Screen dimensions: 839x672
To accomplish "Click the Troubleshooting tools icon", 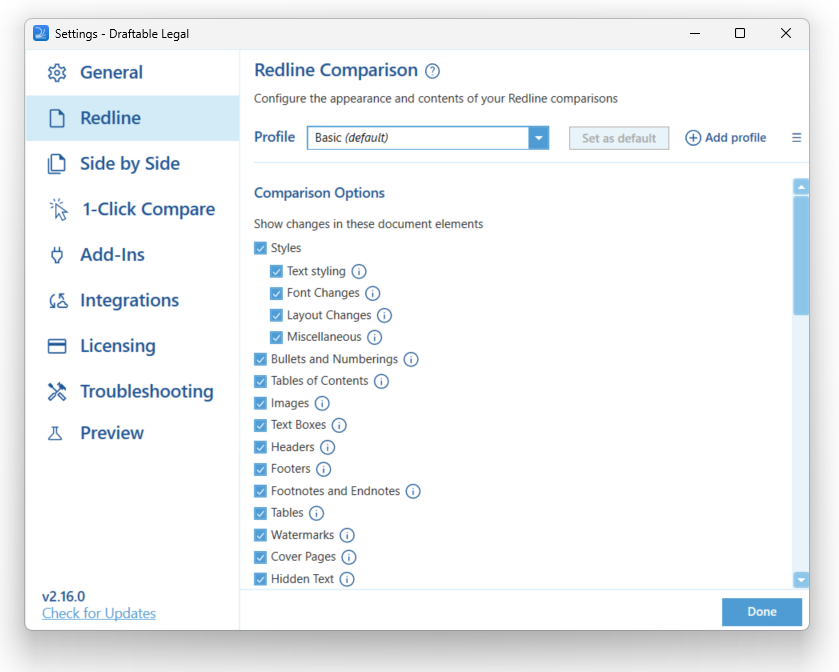I will [57, 392].
